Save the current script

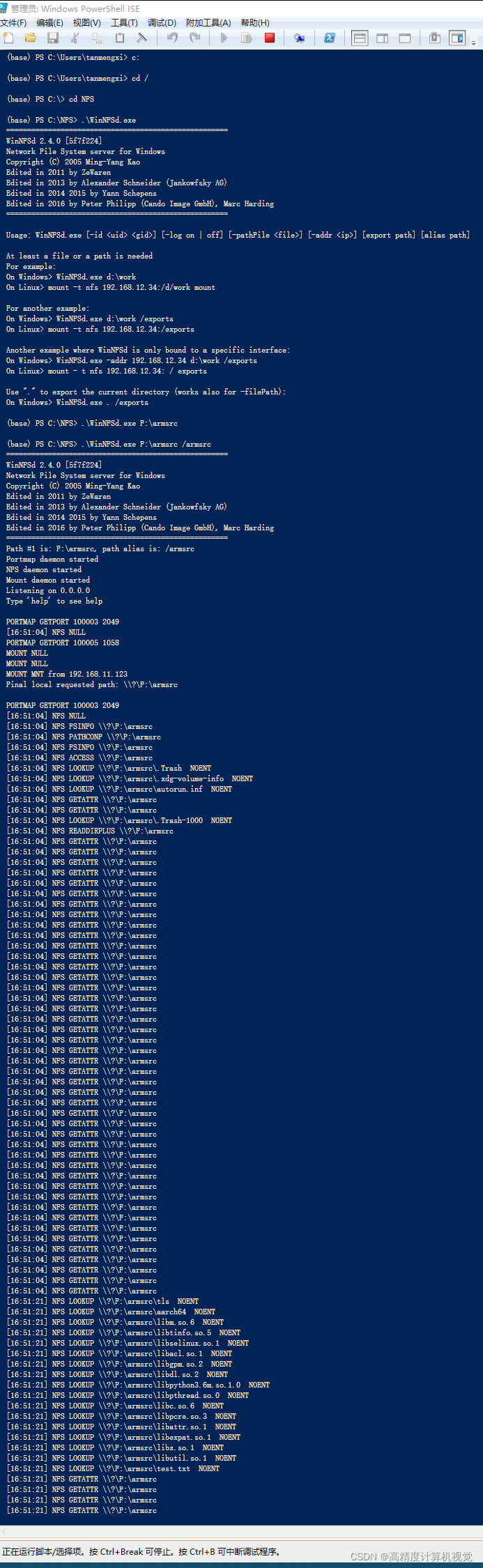click(x=52, y=38)
